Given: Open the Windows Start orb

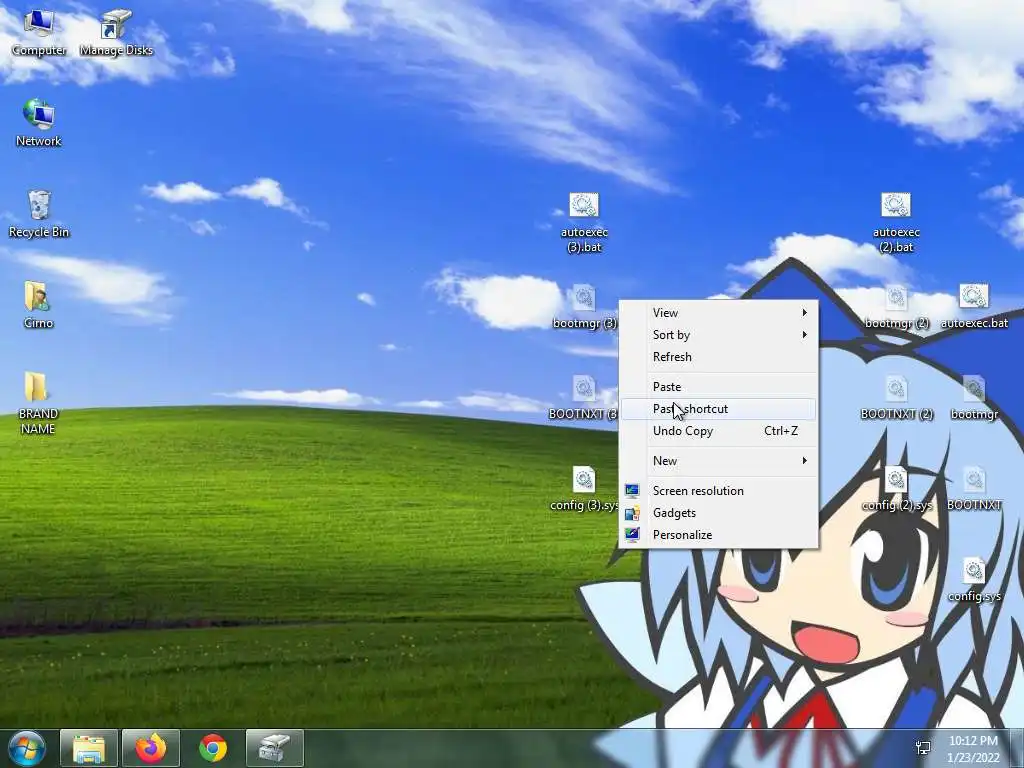Looking at the screenshot, I should pos(27,748).
